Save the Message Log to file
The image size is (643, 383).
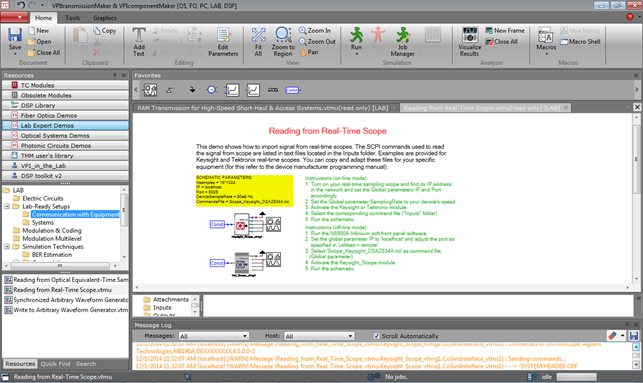tap(634, 336)
